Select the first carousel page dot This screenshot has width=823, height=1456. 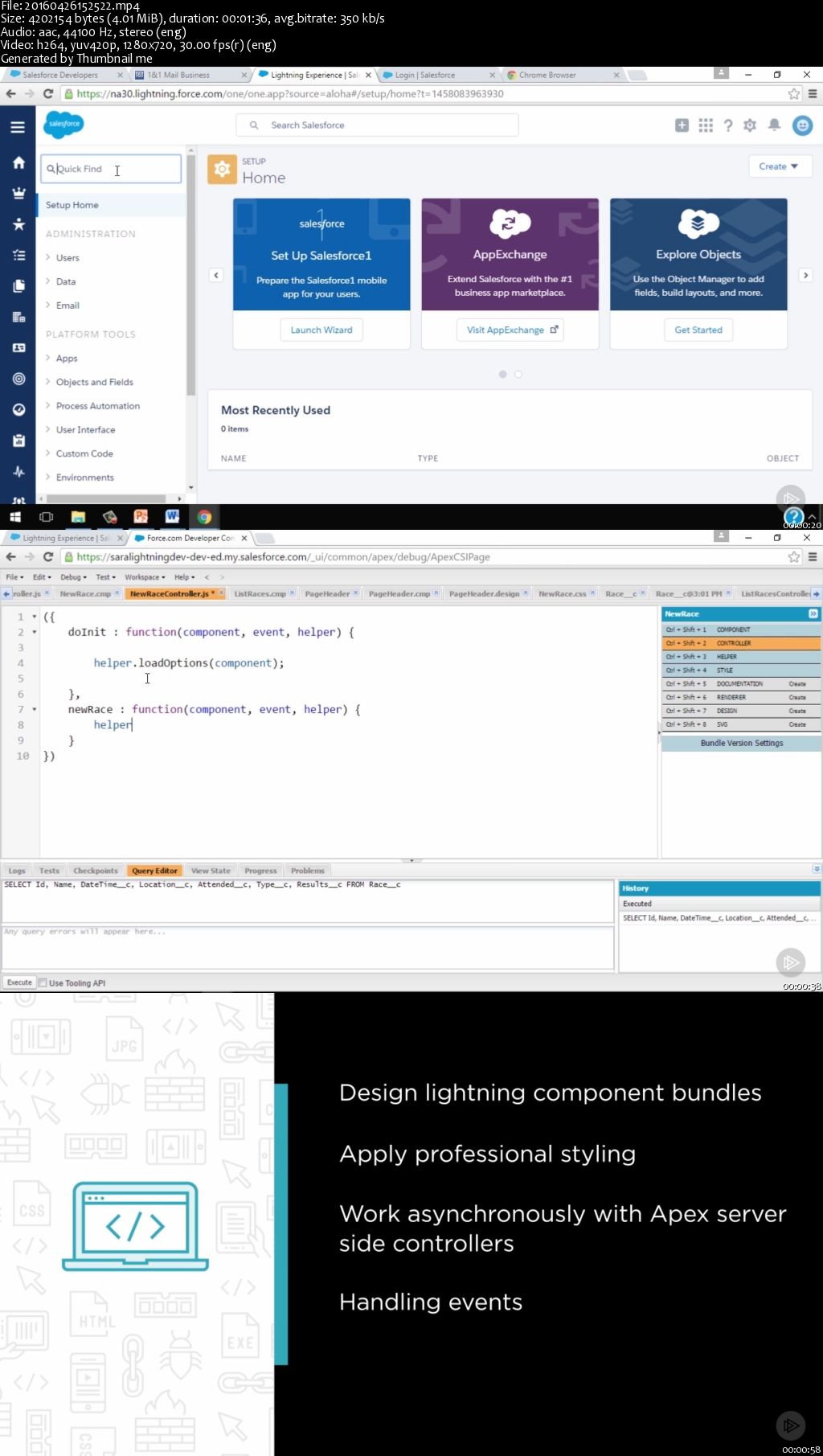503,375
